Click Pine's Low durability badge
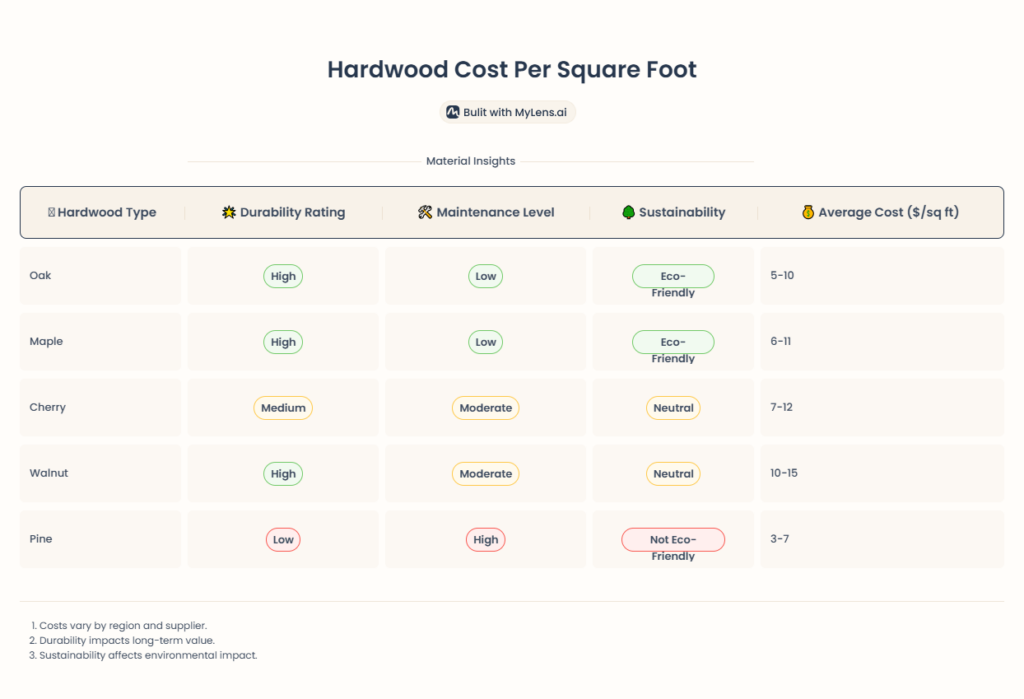The width and height of the screenshot is (1024, 699). (283, 540)
